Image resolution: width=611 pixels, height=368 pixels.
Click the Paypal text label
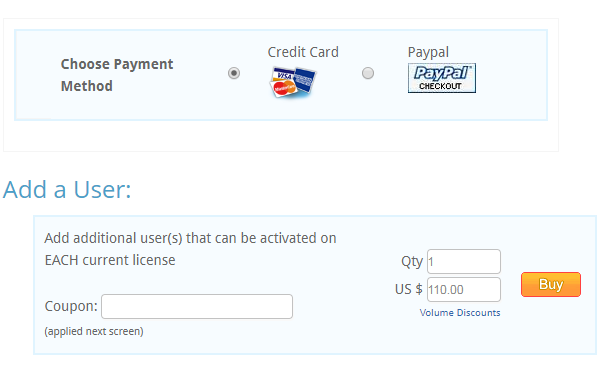coord(428,52)
